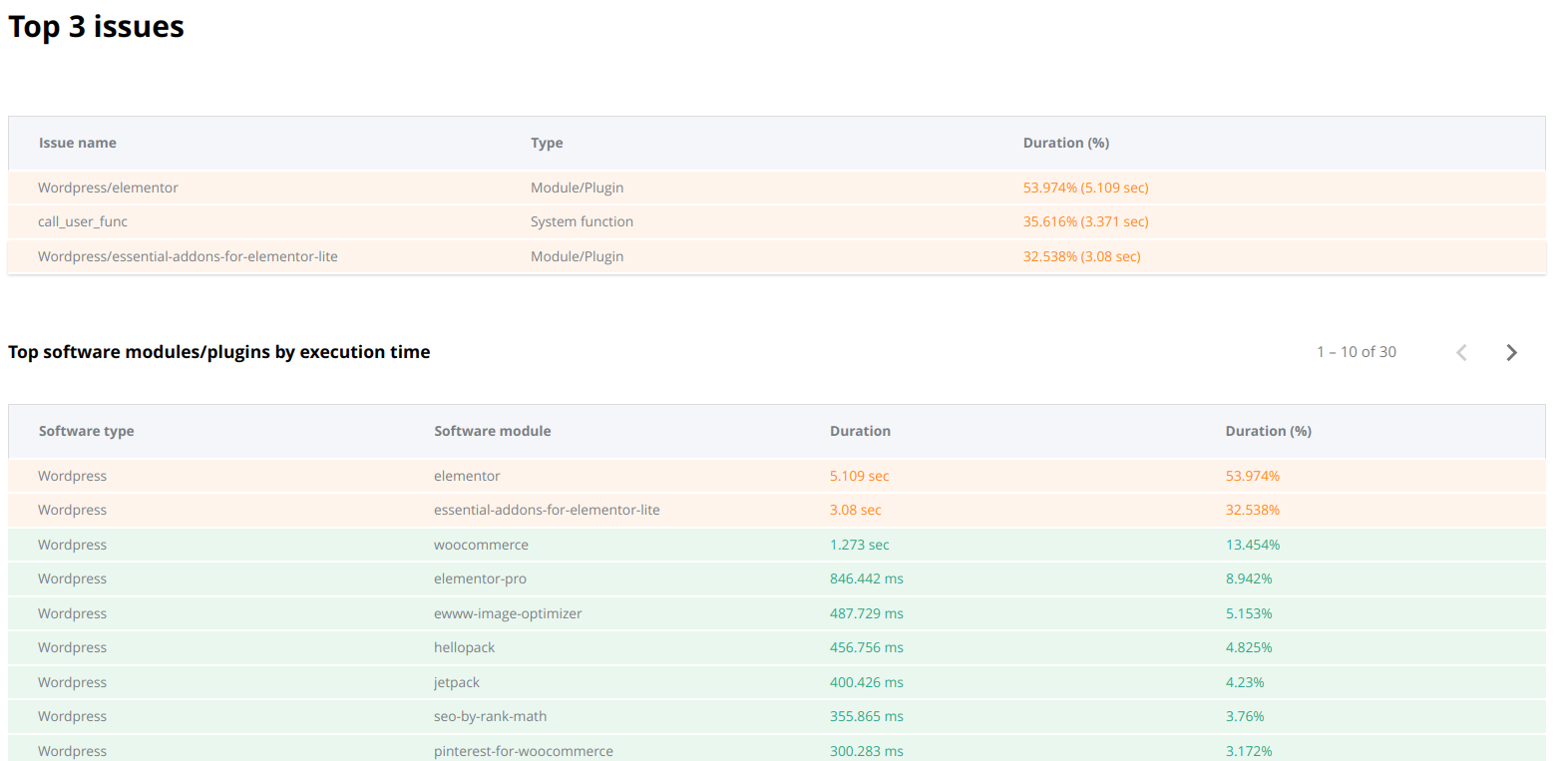
Task: Click the 355.865 ms duration cell
Action: coord(867,716)
